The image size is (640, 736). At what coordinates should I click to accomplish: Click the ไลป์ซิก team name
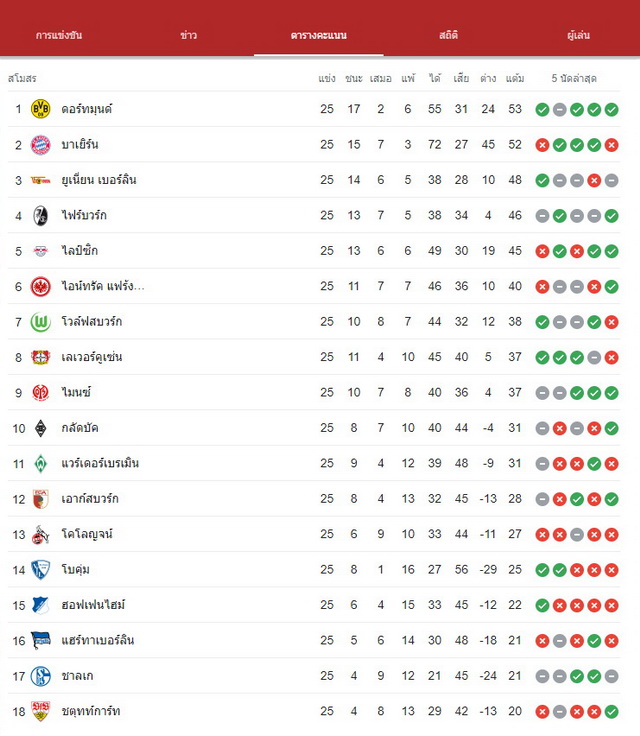point(79,251)
